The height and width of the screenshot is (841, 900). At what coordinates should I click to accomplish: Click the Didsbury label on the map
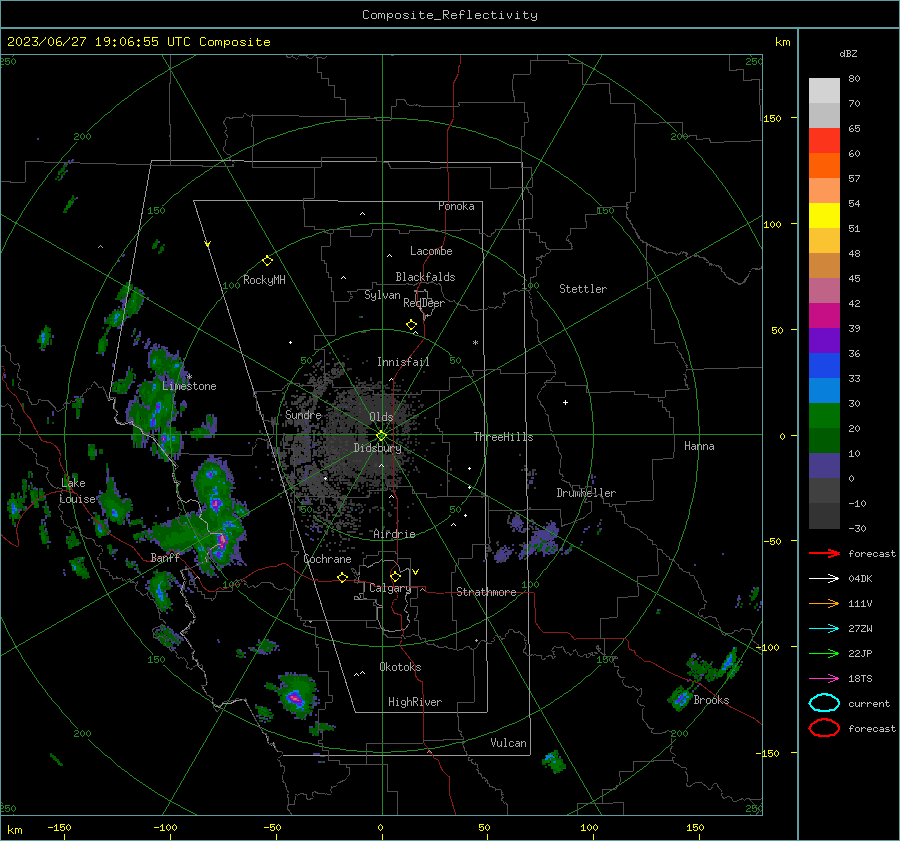pyautogui.click(x=378, y=448)
